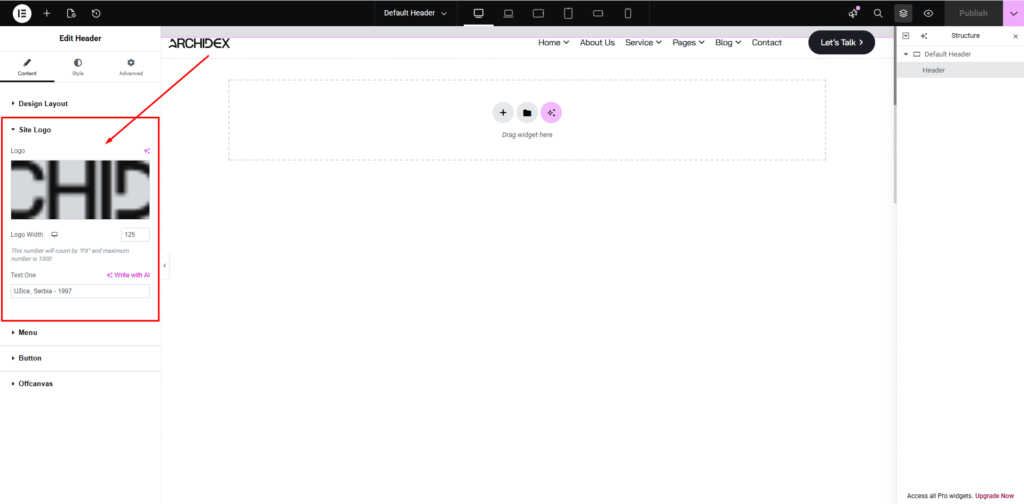Click the Elementor logo menu icon
Screen dimensions: 1024x504
22,13
